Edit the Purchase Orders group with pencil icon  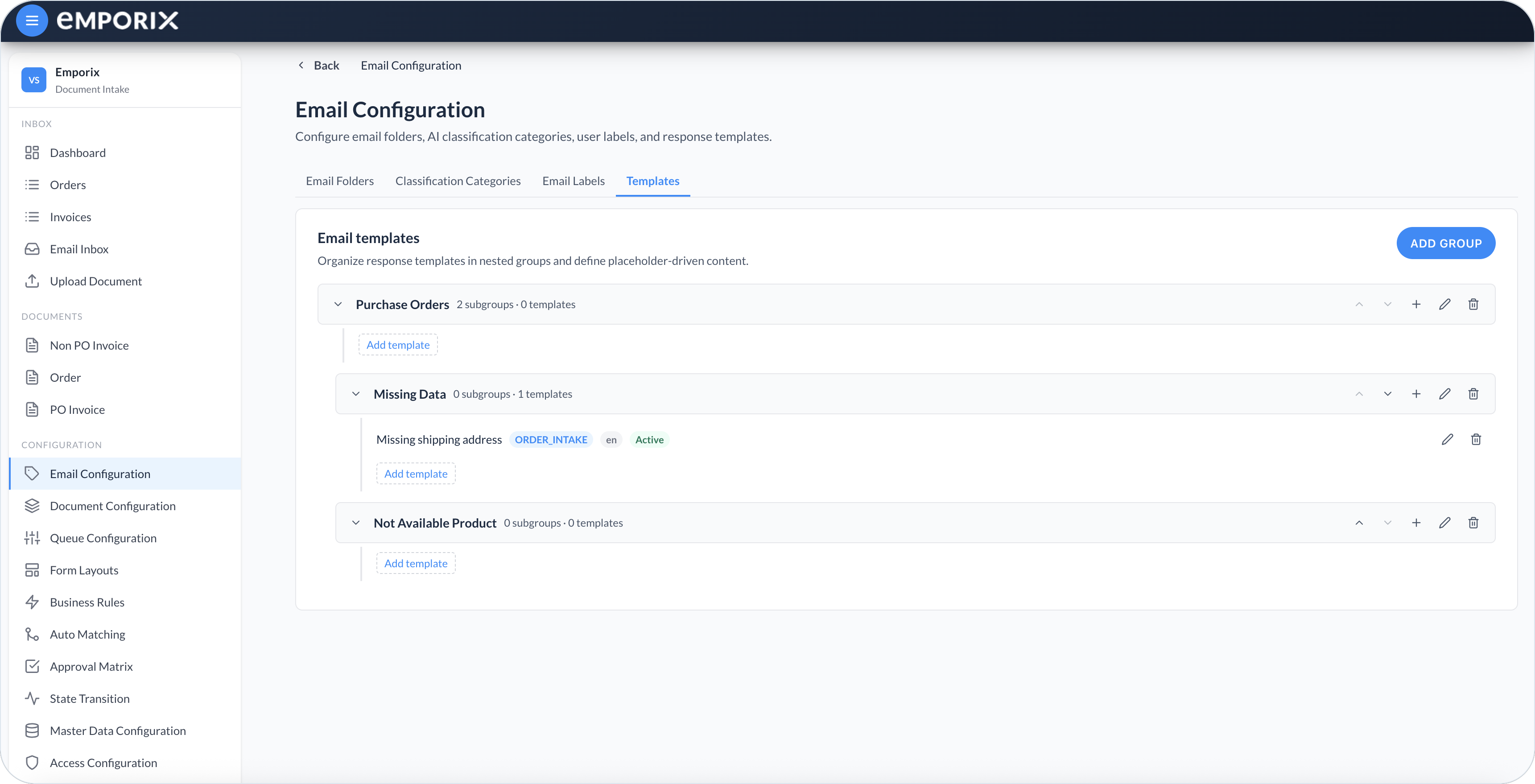click(1444, 305)
